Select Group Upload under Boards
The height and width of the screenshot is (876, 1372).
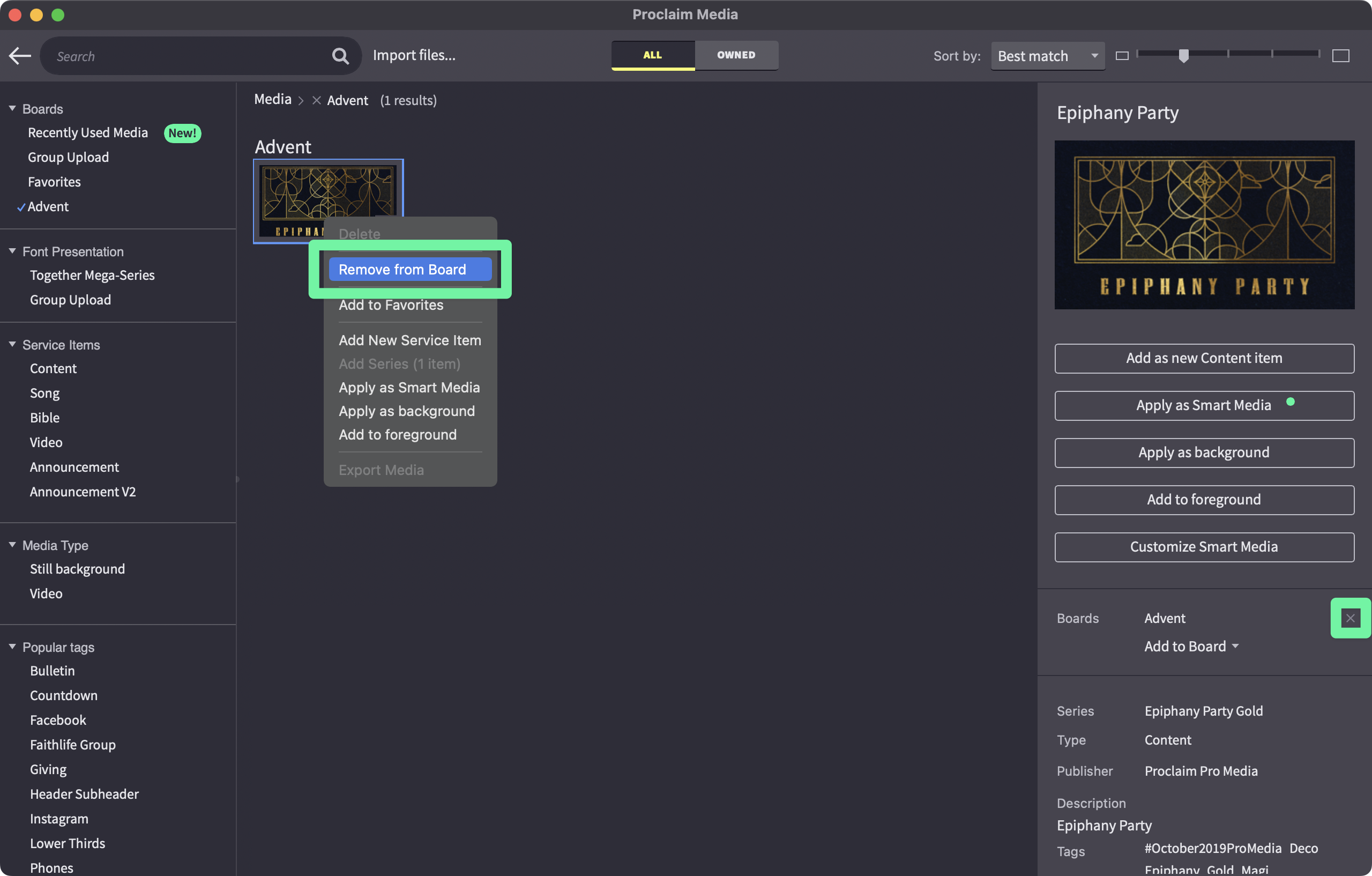tap(69, 157)
